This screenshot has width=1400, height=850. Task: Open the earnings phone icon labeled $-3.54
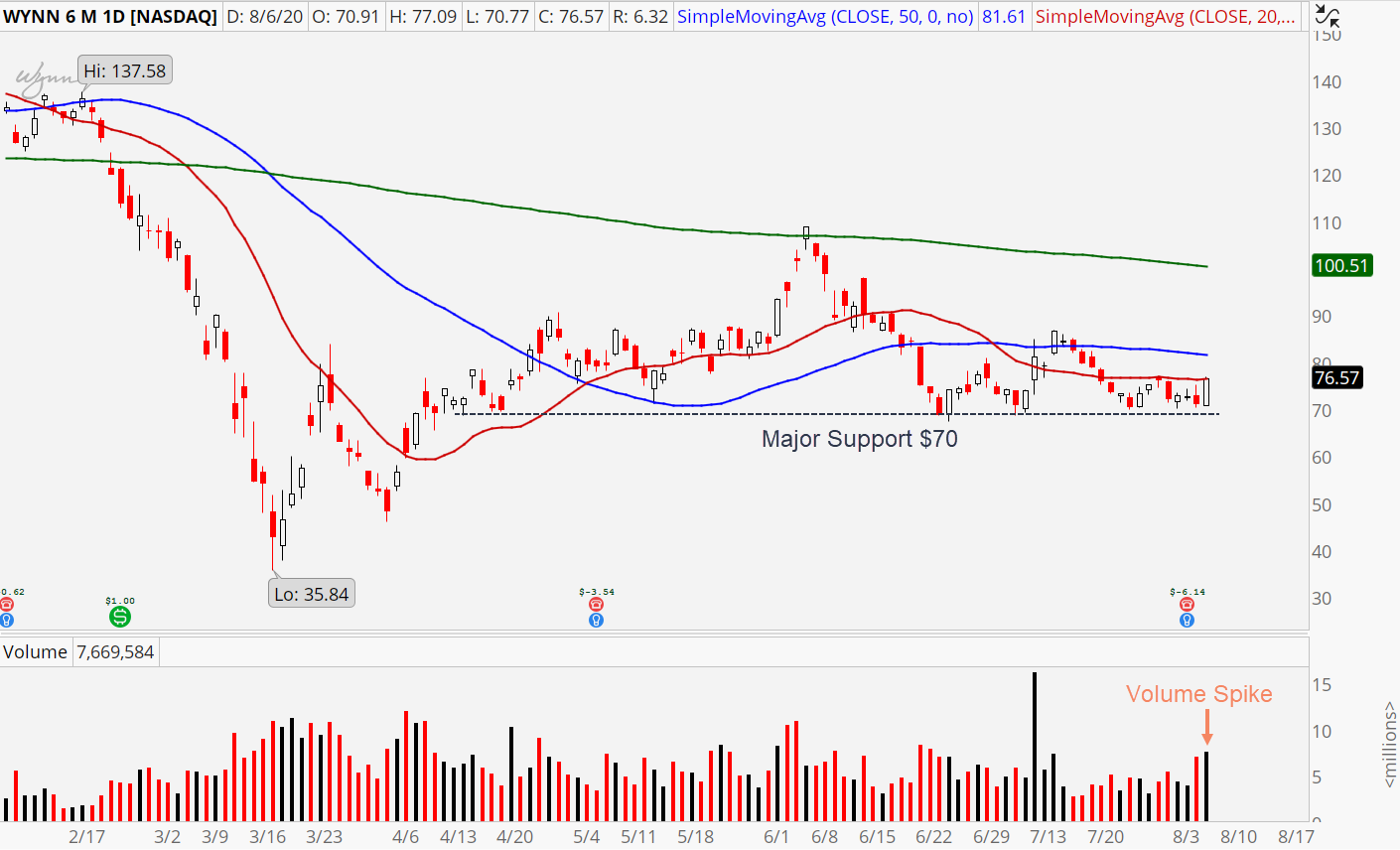596,605
